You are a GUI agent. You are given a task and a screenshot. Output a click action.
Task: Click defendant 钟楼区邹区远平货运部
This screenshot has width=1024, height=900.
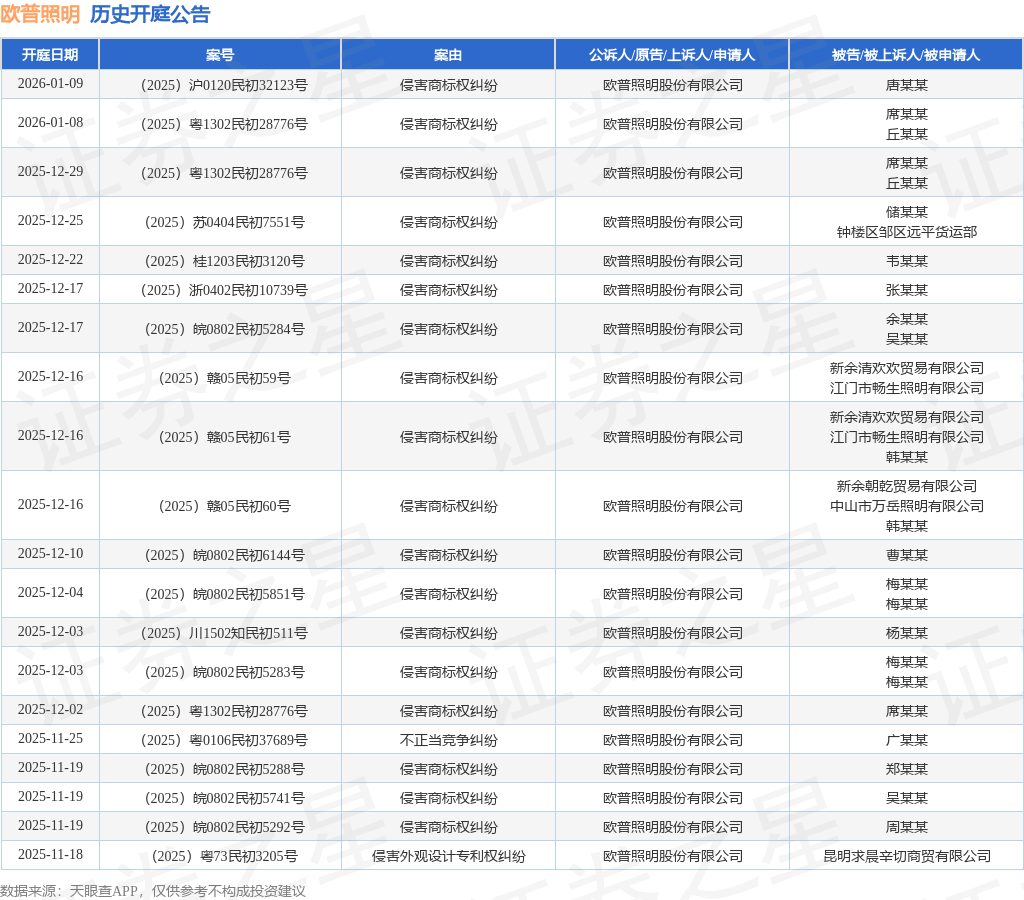coord(906,232)
